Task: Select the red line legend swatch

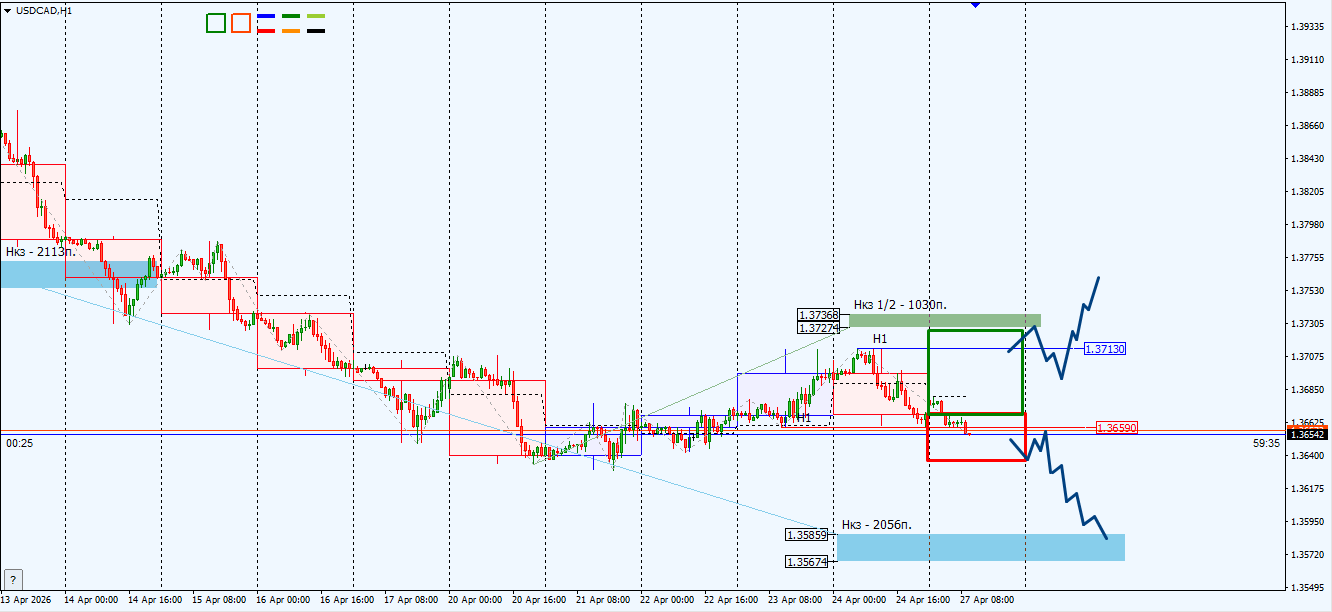Action: (266, 31)
